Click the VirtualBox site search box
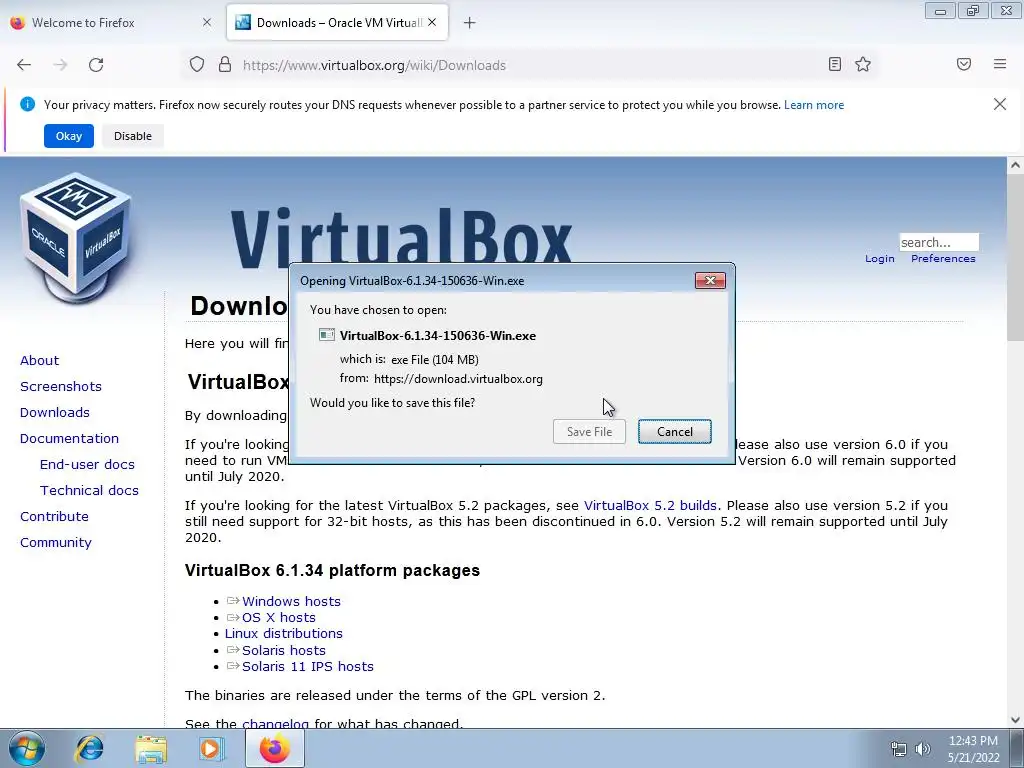 click(939, 242)
